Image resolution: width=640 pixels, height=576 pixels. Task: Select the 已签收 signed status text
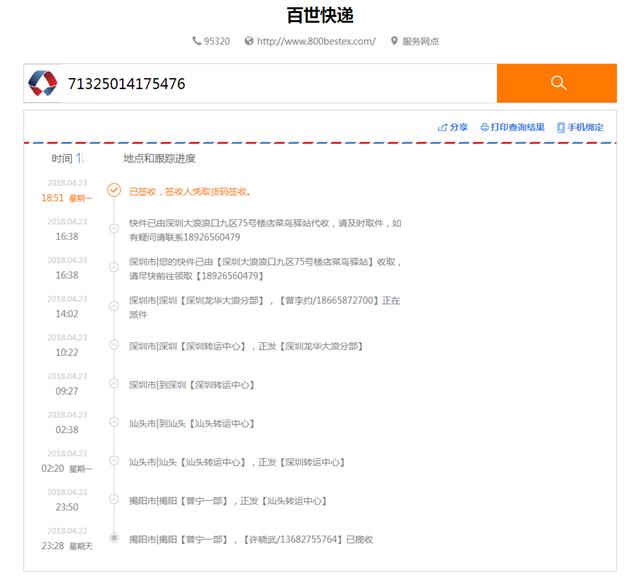click(x=190, y=191)
